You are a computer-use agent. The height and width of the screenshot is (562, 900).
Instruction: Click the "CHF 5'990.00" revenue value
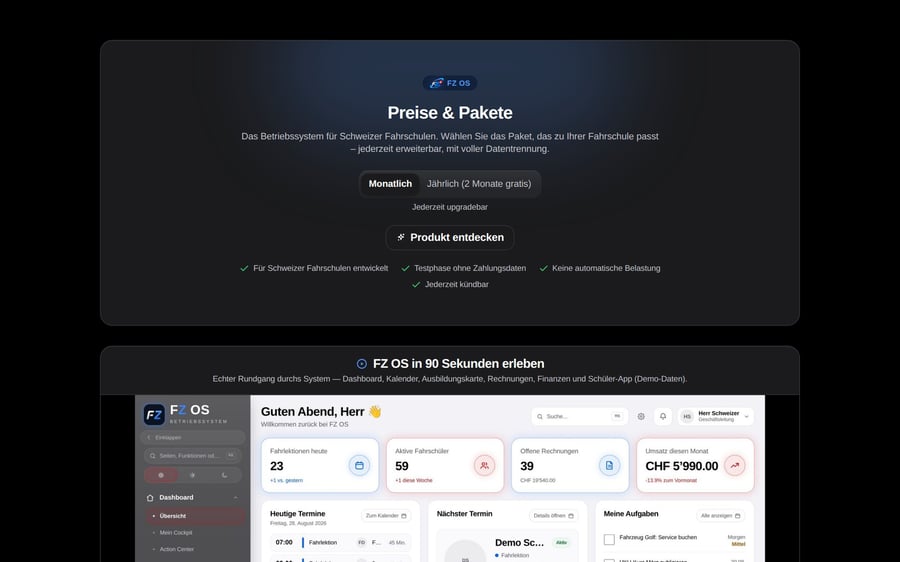click(x=682, y=466)
